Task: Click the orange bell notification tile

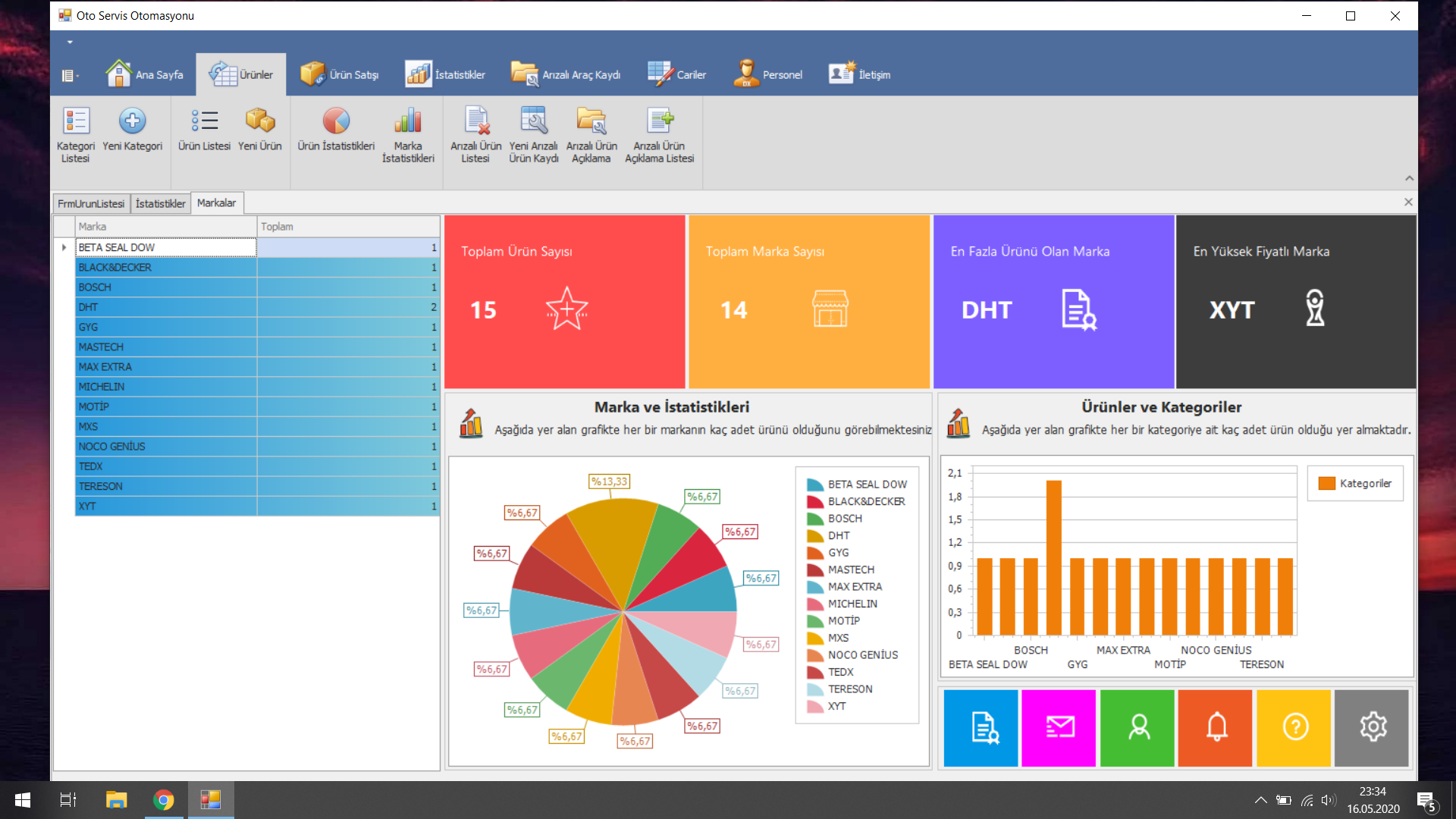Action: pyautogui.click(x=1216, y=727)
